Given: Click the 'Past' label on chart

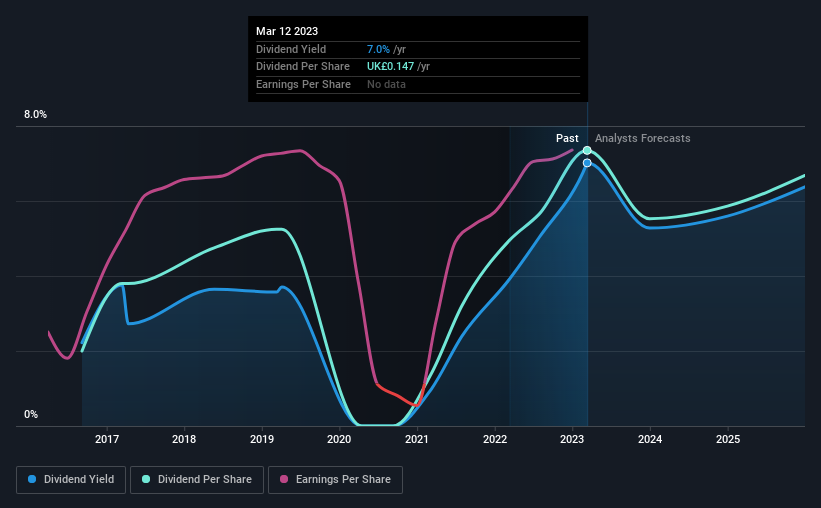Looking at the screenshot, I should [x=567, y=138].
